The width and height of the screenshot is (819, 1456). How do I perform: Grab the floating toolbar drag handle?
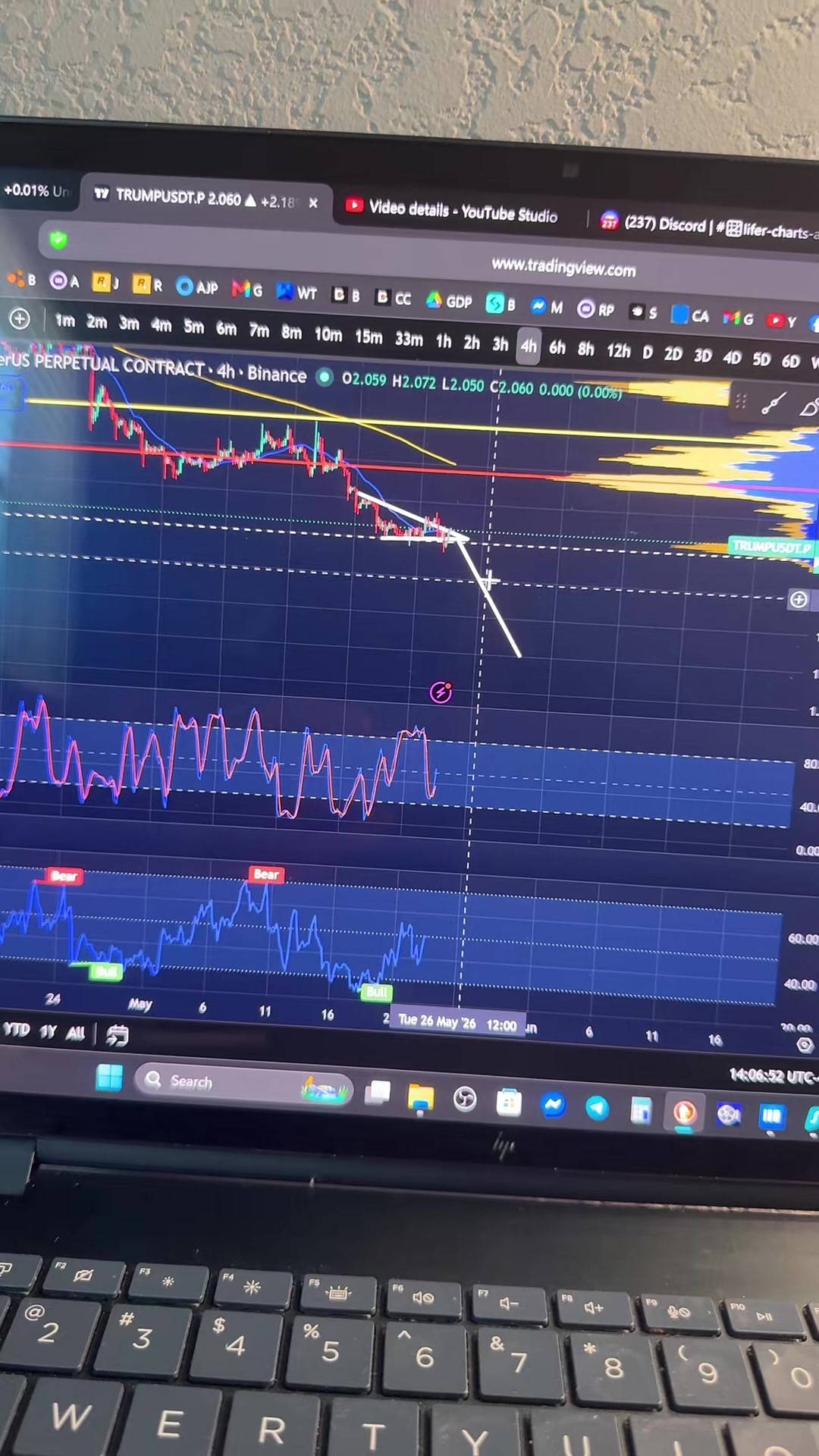pyautogui.click(x=741, y=401)
